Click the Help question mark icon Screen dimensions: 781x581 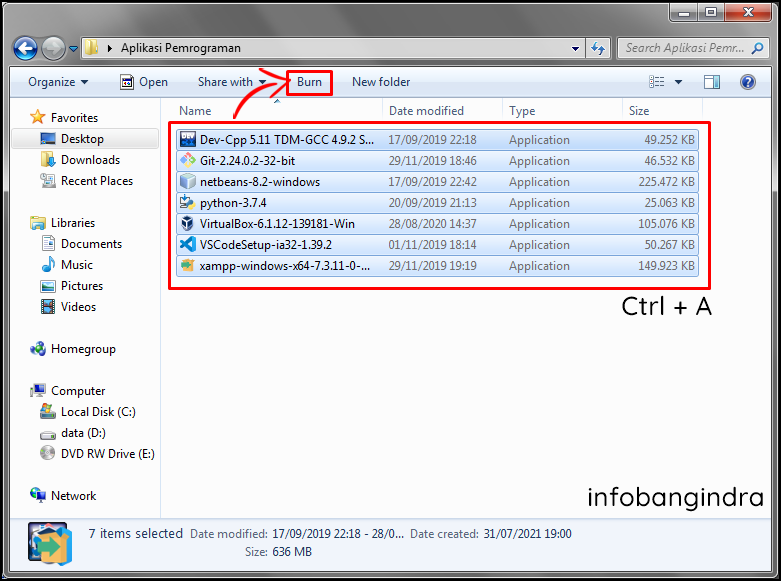748,82
